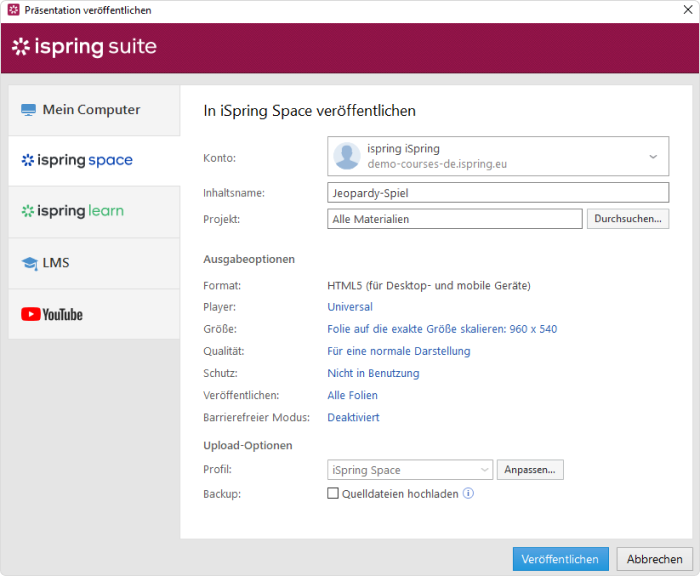Enable the Quelldateien hochladen checkbox
This screenshot has height=577, width=700.
pos(333,493)
